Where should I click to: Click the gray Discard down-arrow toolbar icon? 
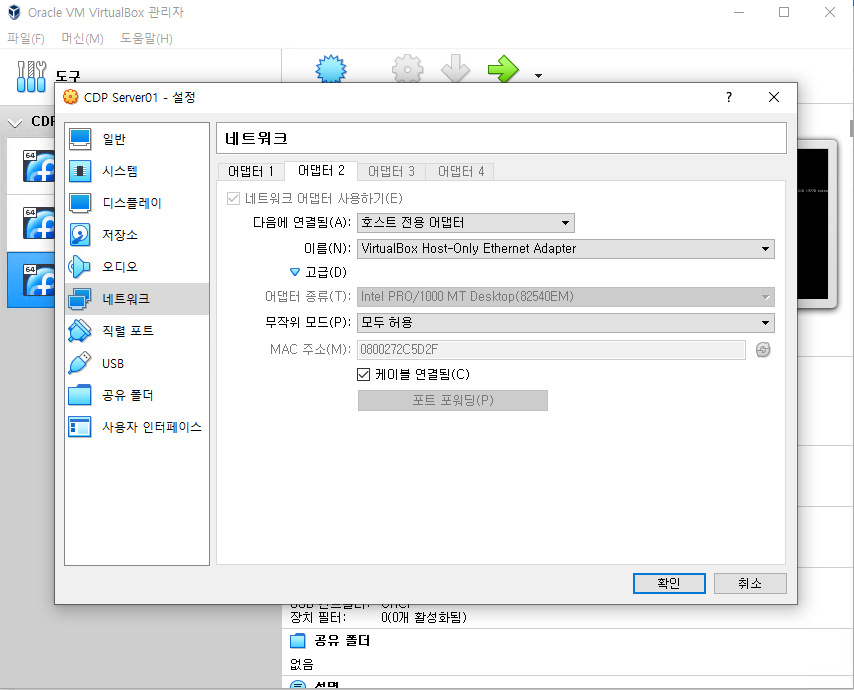(455, 69)
